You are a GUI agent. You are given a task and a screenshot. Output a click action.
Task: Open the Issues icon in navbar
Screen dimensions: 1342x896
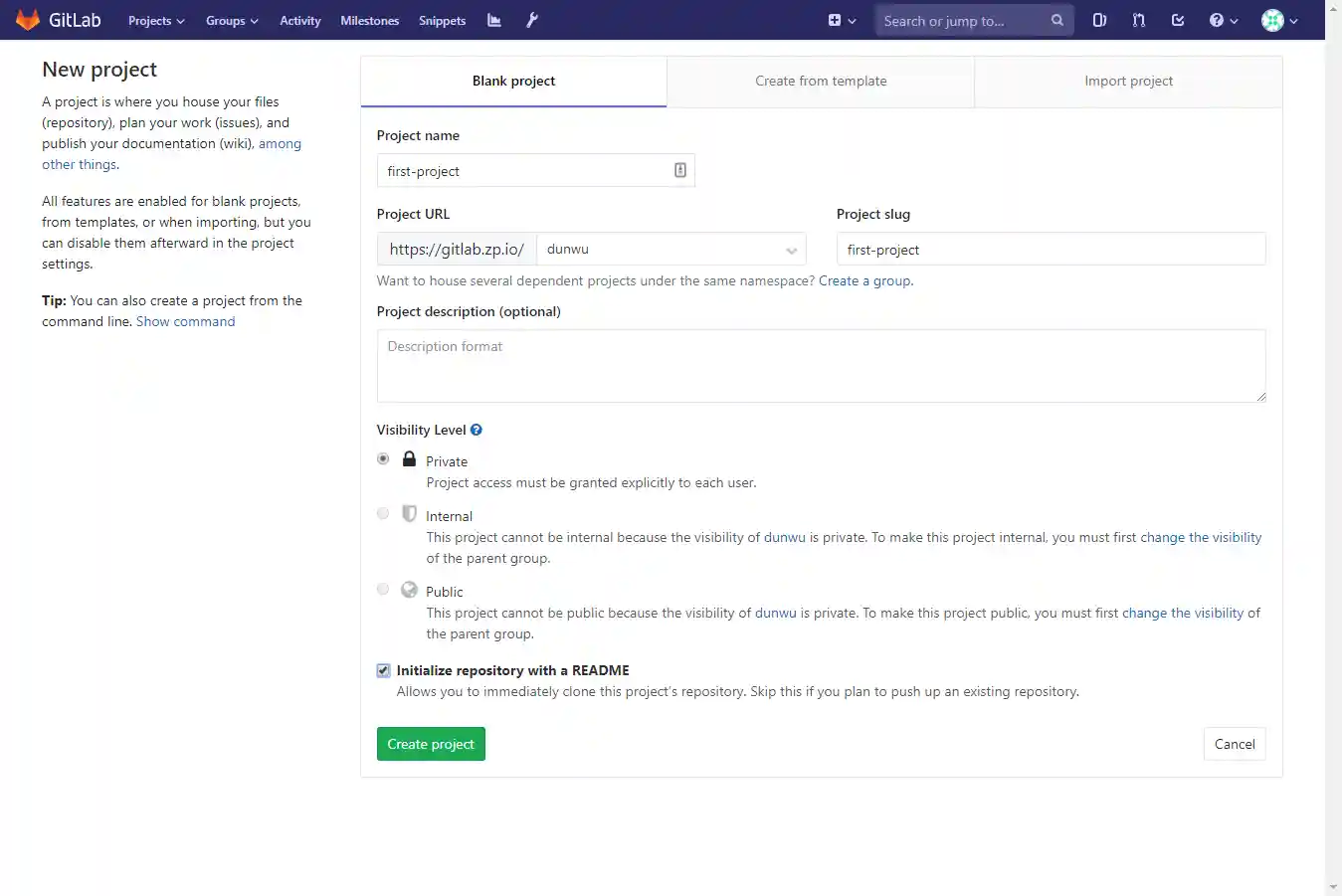tap(1099, 20)
